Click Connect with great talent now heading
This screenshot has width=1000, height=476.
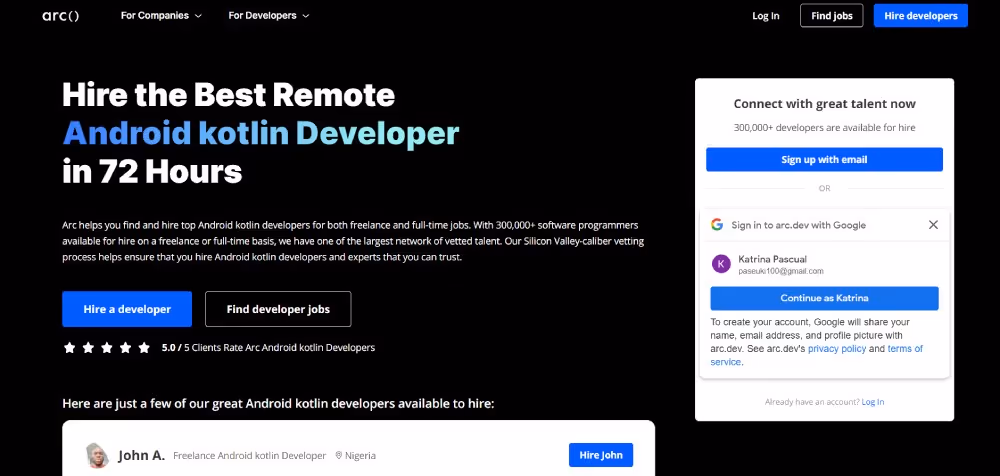tap(824, 104)
